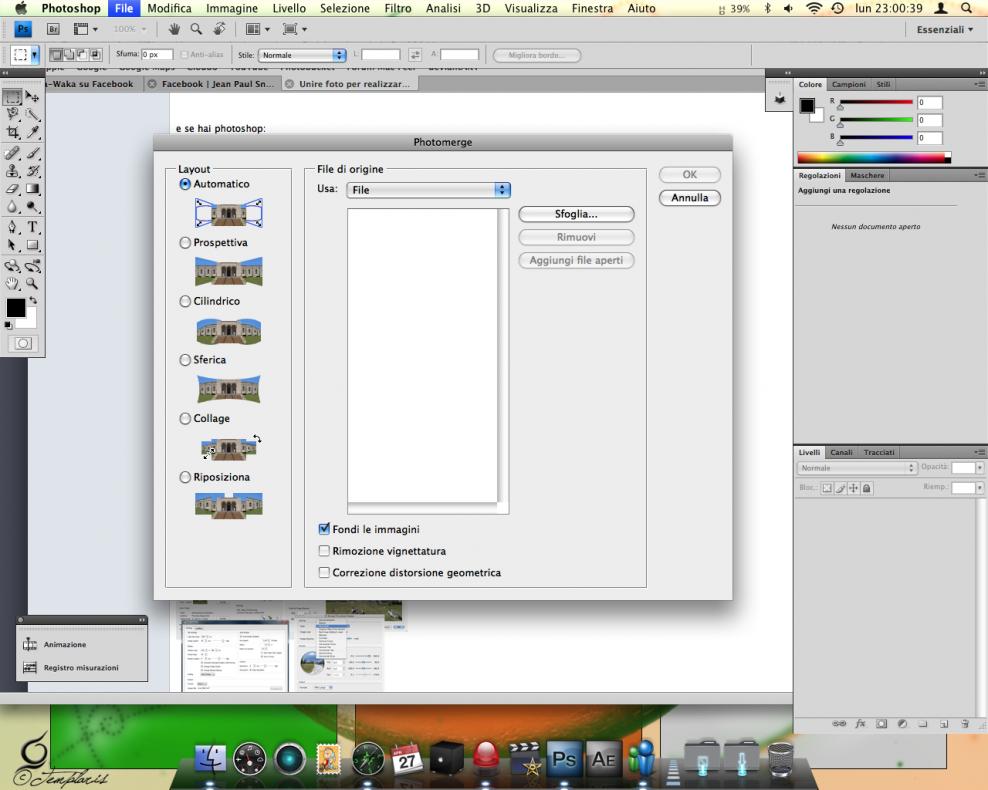Click Annulla to cancel Photomerge
This screenshot has width=988, height=790.
[690, 198]
